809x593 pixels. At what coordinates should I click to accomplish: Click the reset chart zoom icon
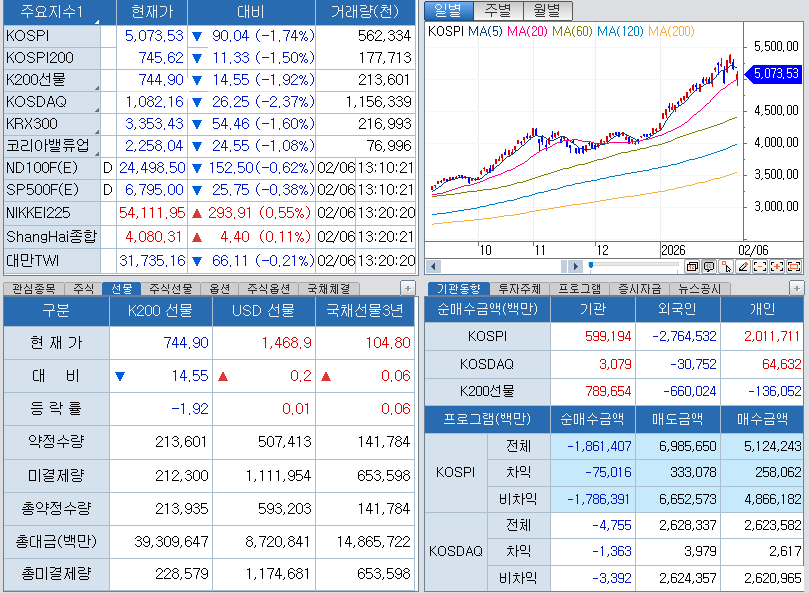(x=794, y=266)
